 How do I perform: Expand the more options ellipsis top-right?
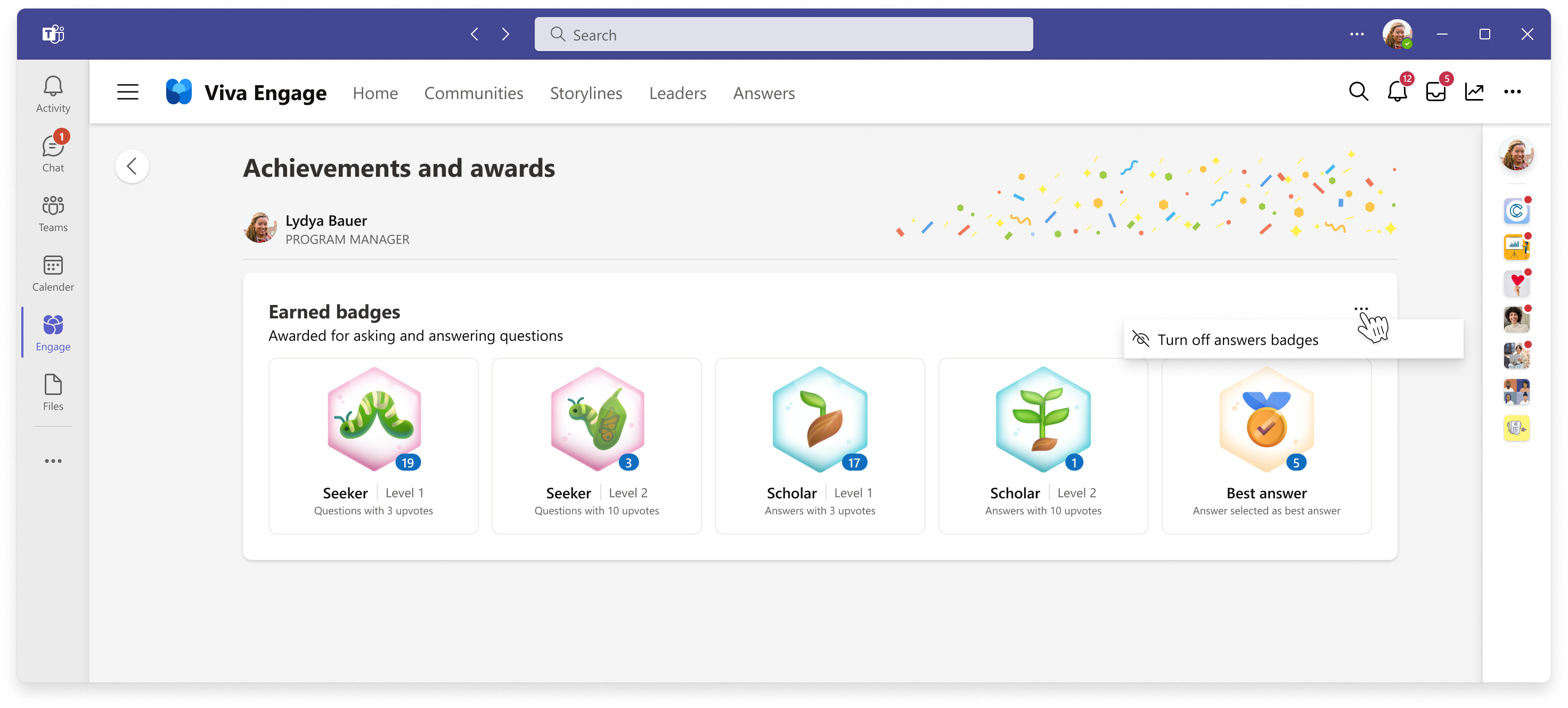tap(1515, 92)
